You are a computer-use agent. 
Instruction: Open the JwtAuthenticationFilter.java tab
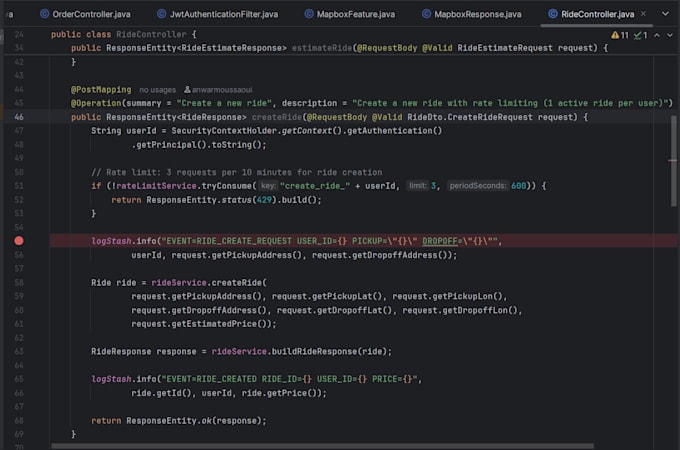coord(217,14)
